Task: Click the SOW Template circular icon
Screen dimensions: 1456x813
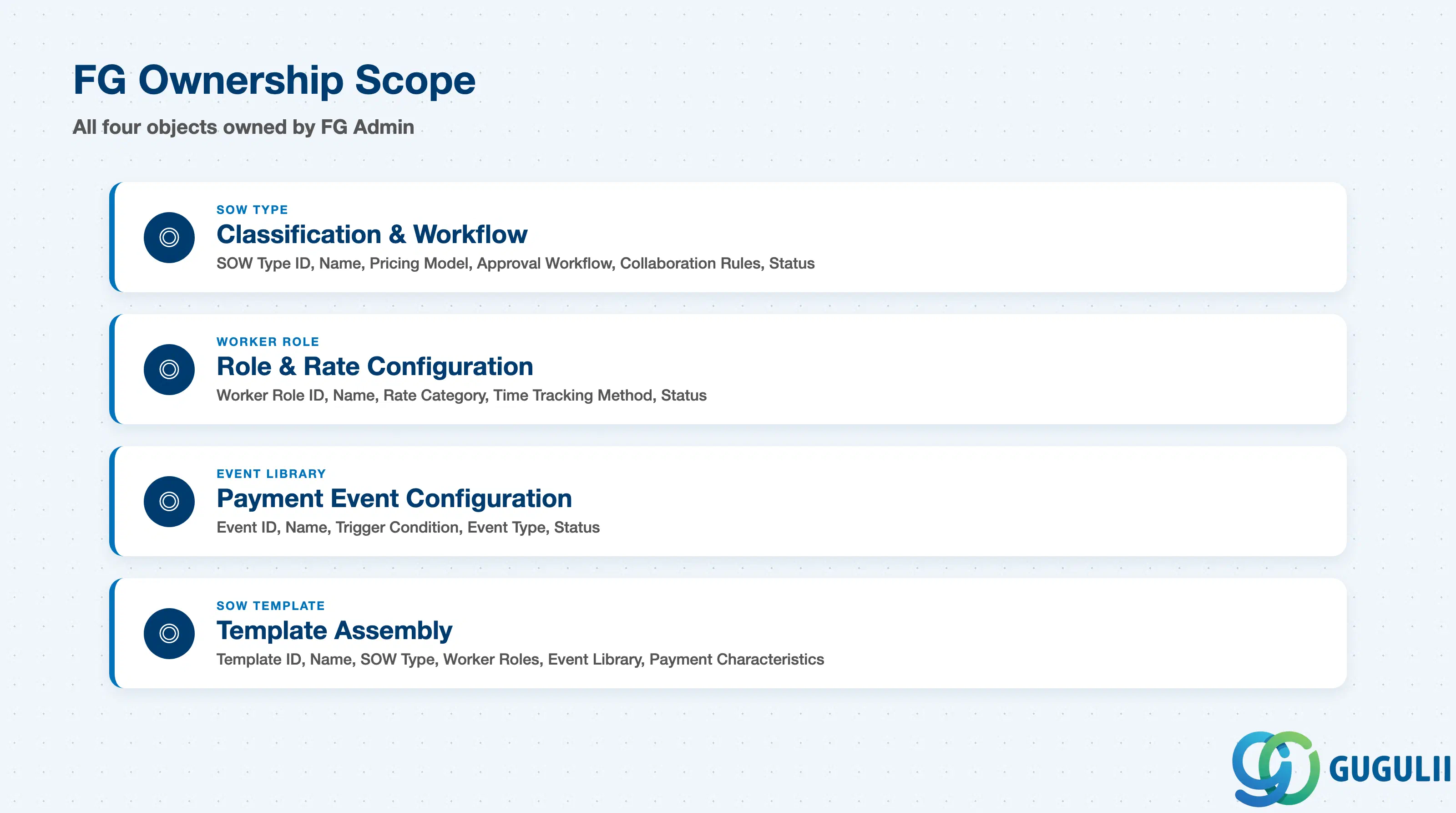Action: pyautogui.click(x=169, y=633)
